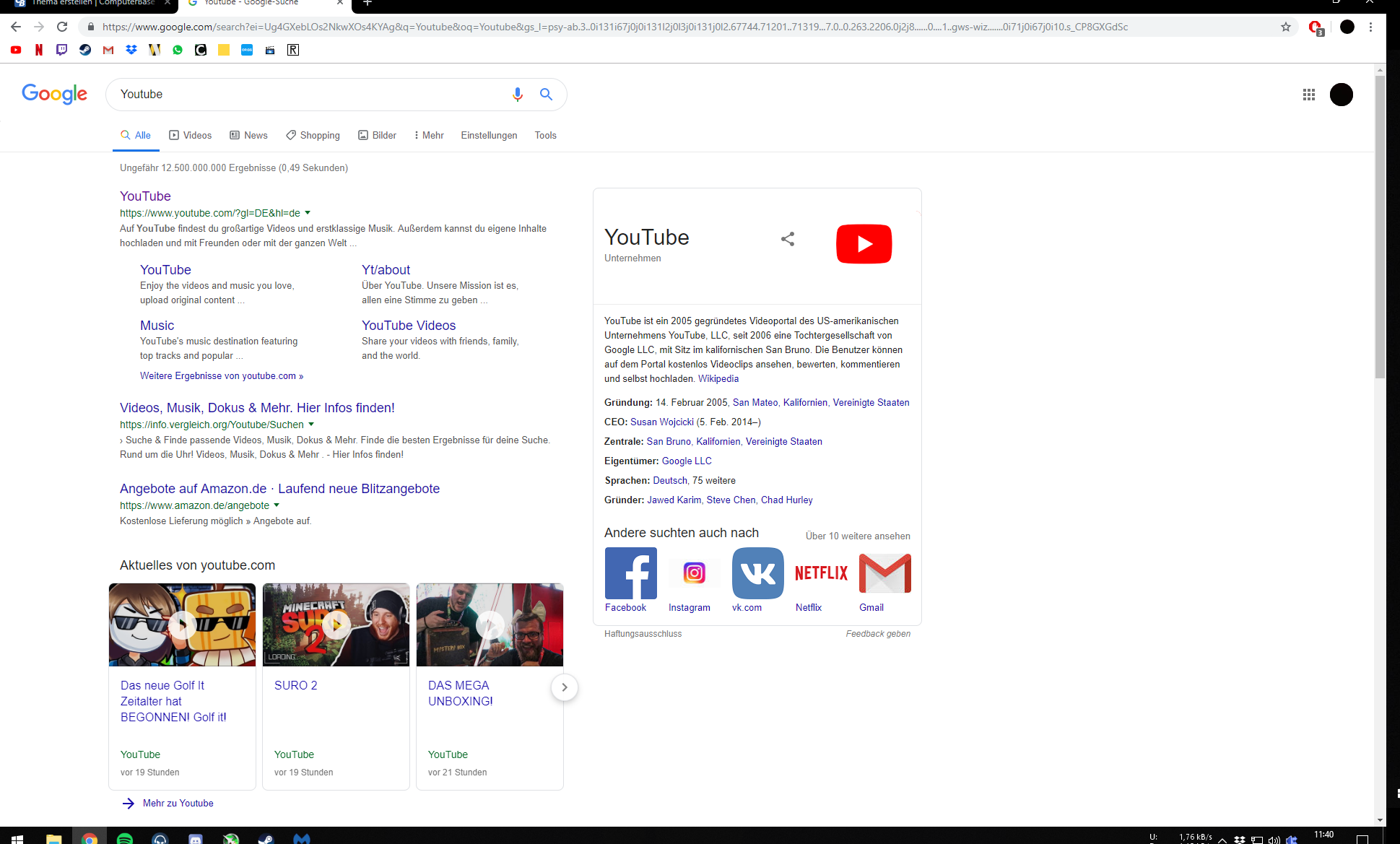Click the blue search magnifier button

click(x=547, y=95)
